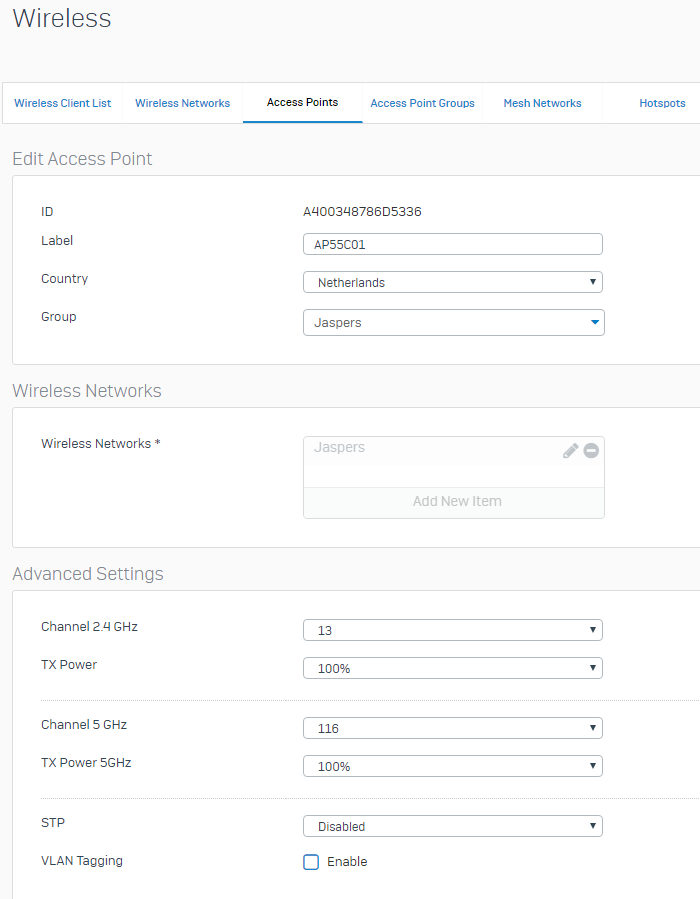Image resolution: width=700 pixels, height=899 pixels.
Task: Click Add New Item in Wireless Networks
Action: (456, 502)
